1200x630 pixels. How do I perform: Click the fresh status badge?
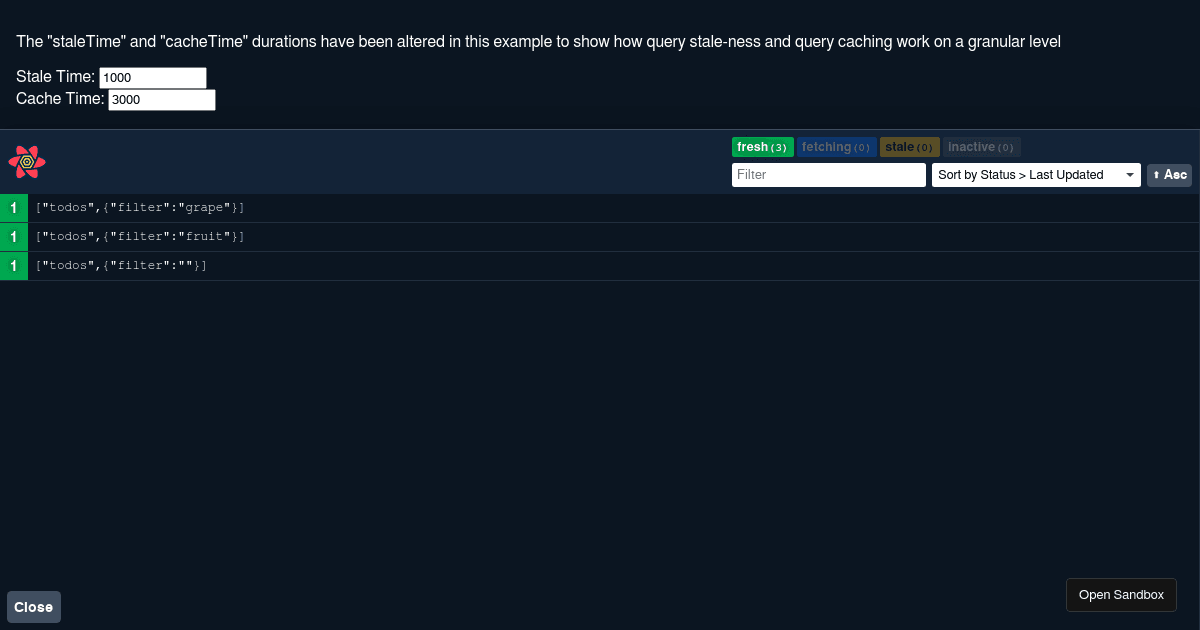point(762,147)
